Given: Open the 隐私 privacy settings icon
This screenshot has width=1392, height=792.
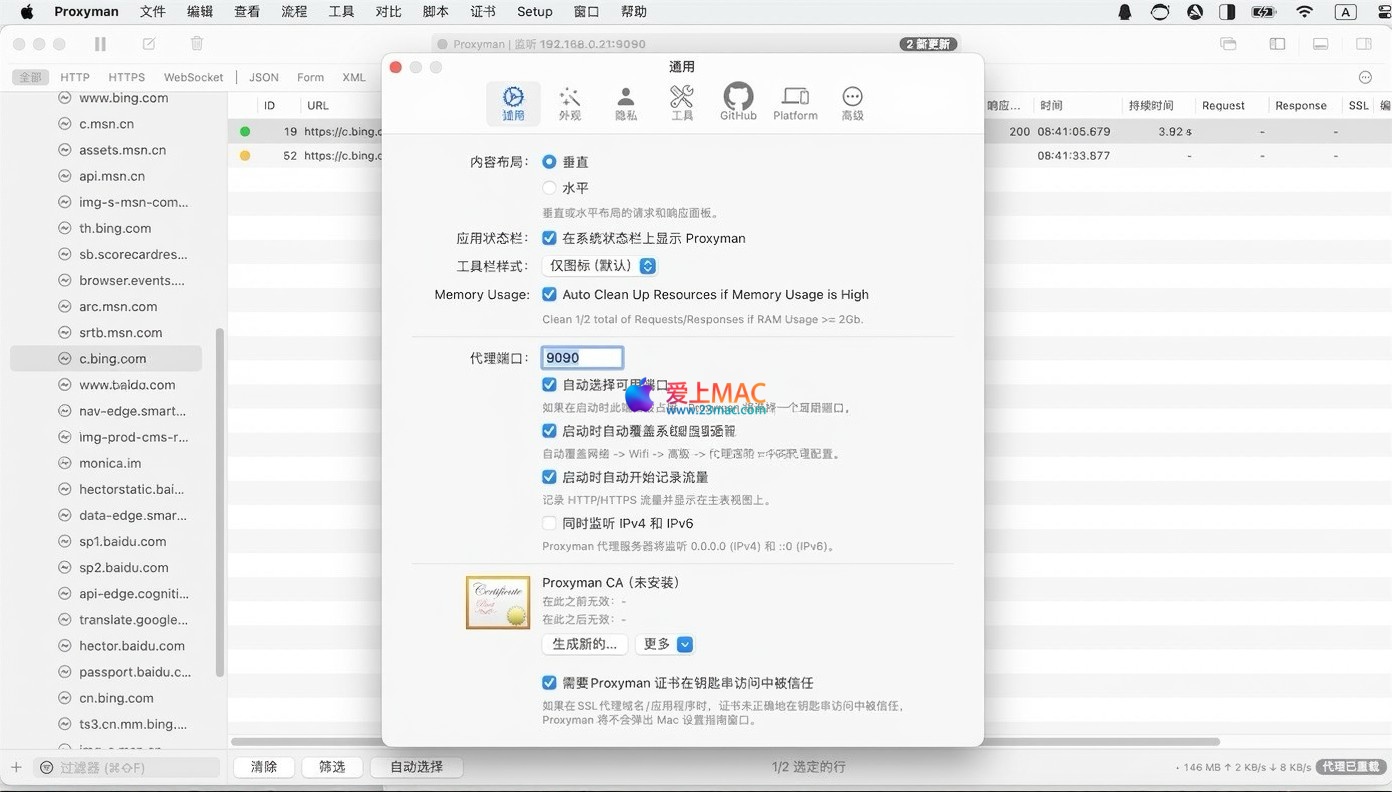Looking at the screenshot, I should pyautogui.click(x=625, y=102).
